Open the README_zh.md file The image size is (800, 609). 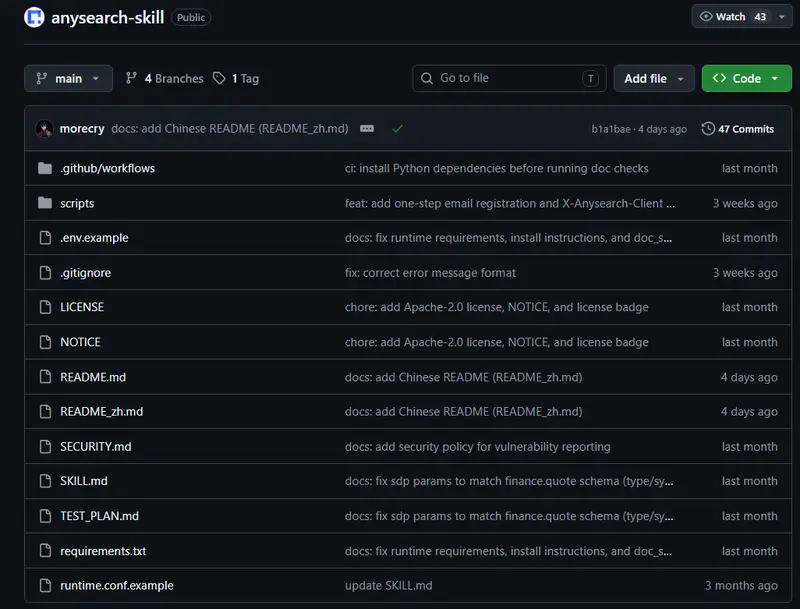(102, 412)
